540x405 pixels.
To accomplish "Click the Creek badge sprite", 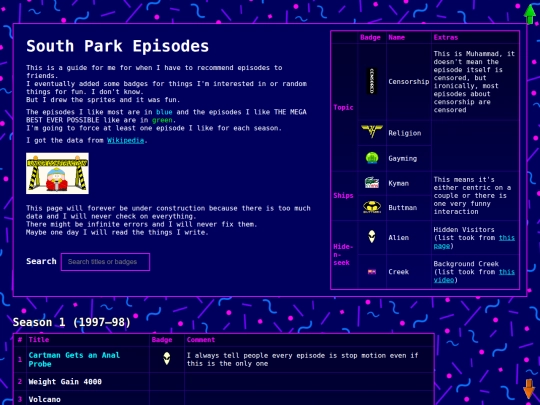I will point(372,272).
